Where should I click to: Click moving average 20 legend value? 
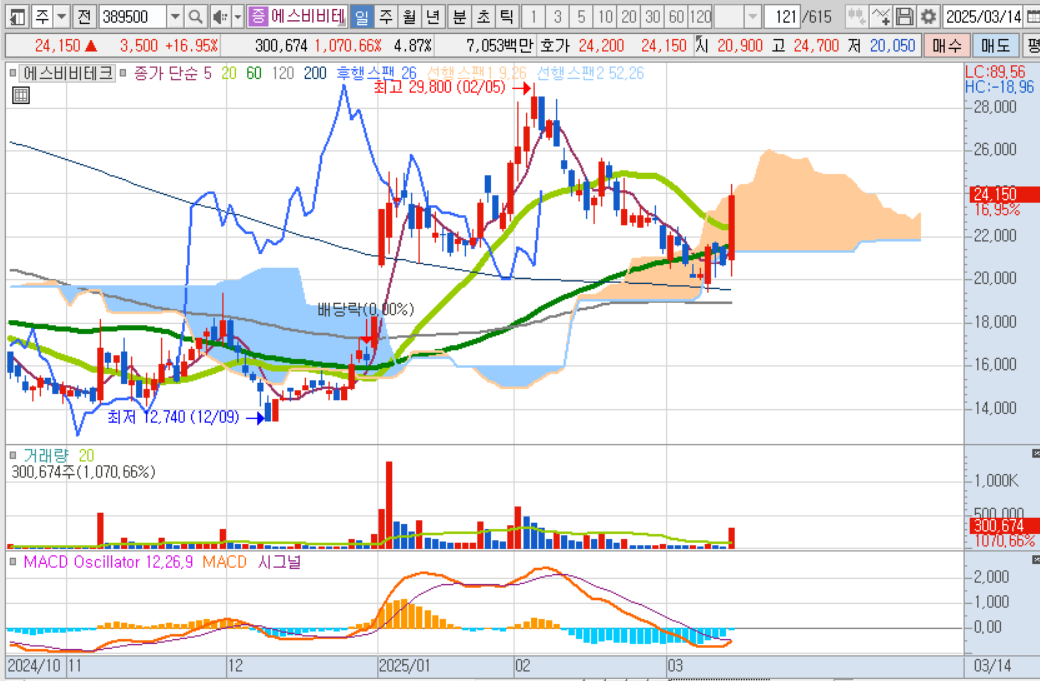coord(229,73)
